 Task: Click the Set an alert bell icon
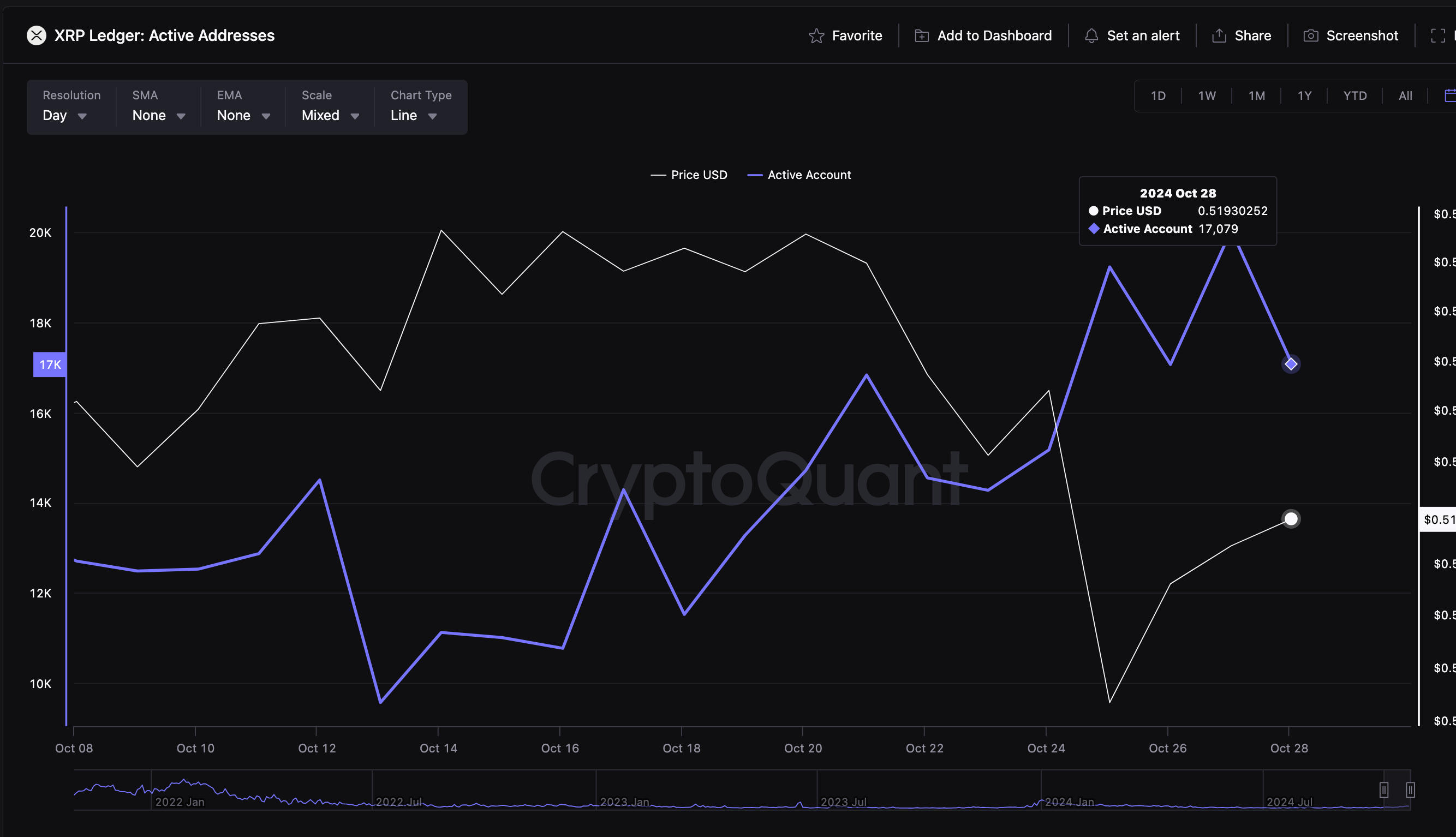(x=1091, y=35)
